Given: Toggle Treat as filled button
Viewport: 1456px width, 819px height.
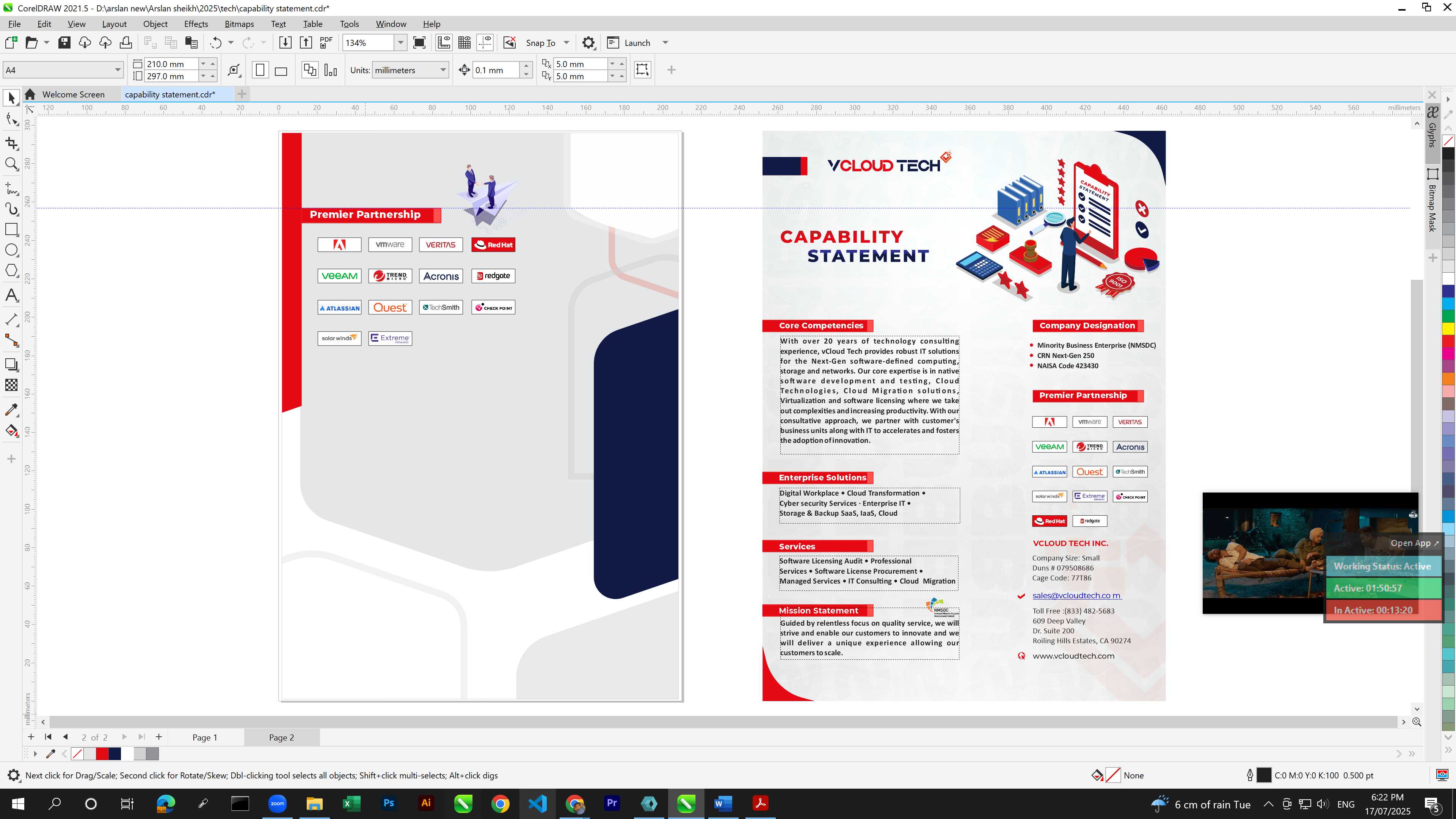Looking at the screenshot, I should pyautogui.click(x=643, y=69).
